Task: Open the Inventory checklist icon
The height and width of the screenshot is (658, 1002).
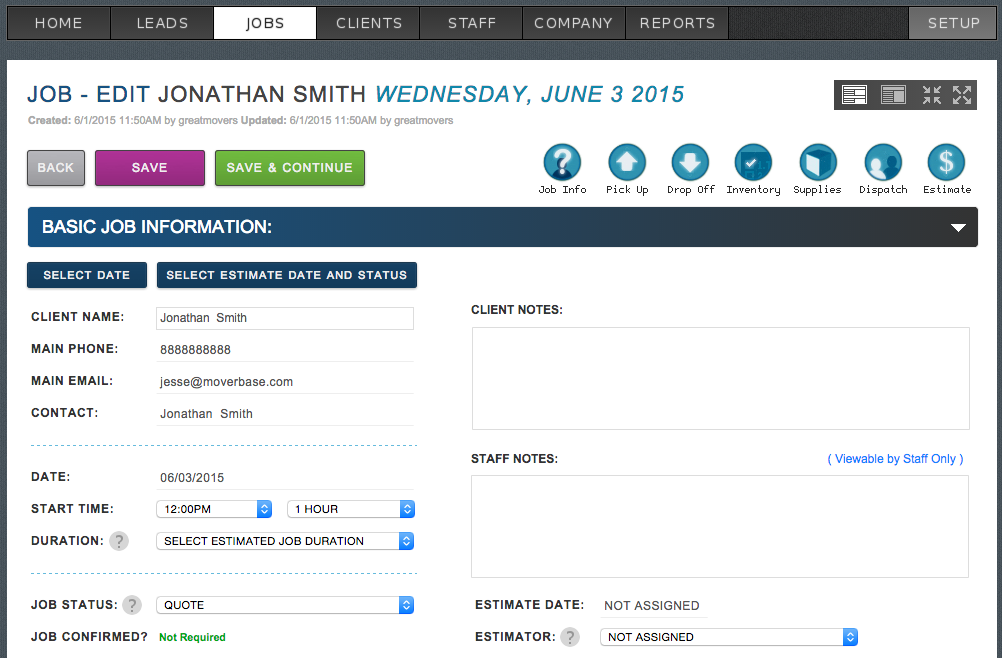Action: [x=753, y=163]
